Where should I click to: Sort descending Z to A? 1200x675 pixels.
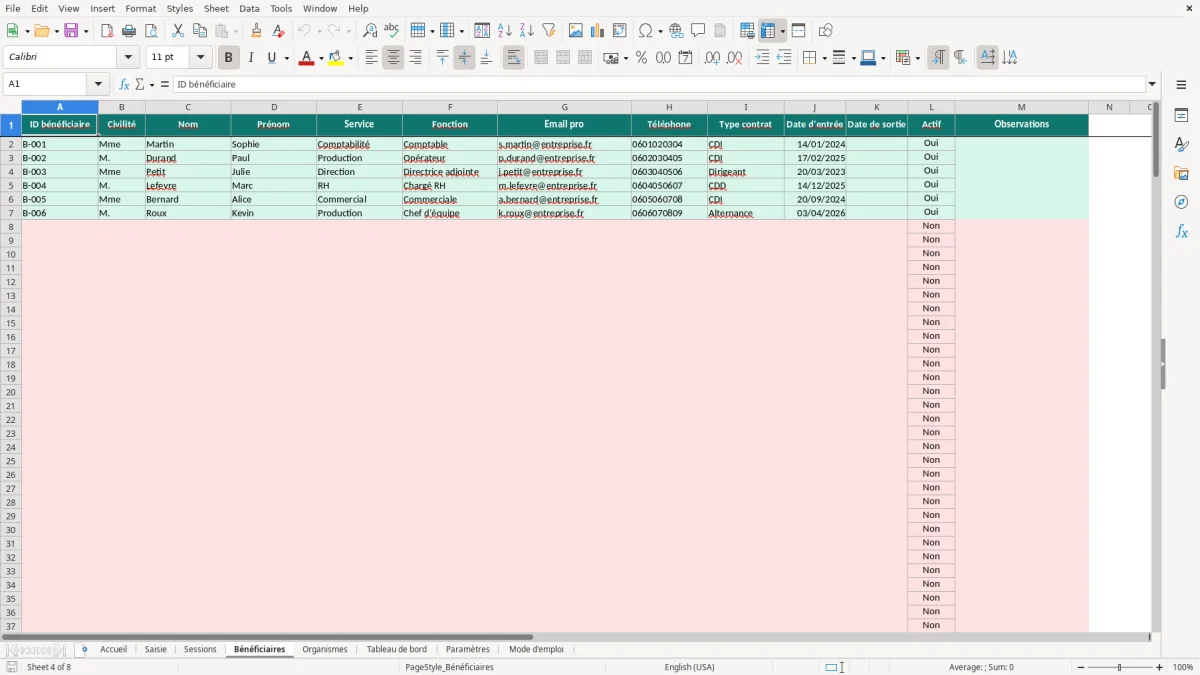[x=527, y=31]
